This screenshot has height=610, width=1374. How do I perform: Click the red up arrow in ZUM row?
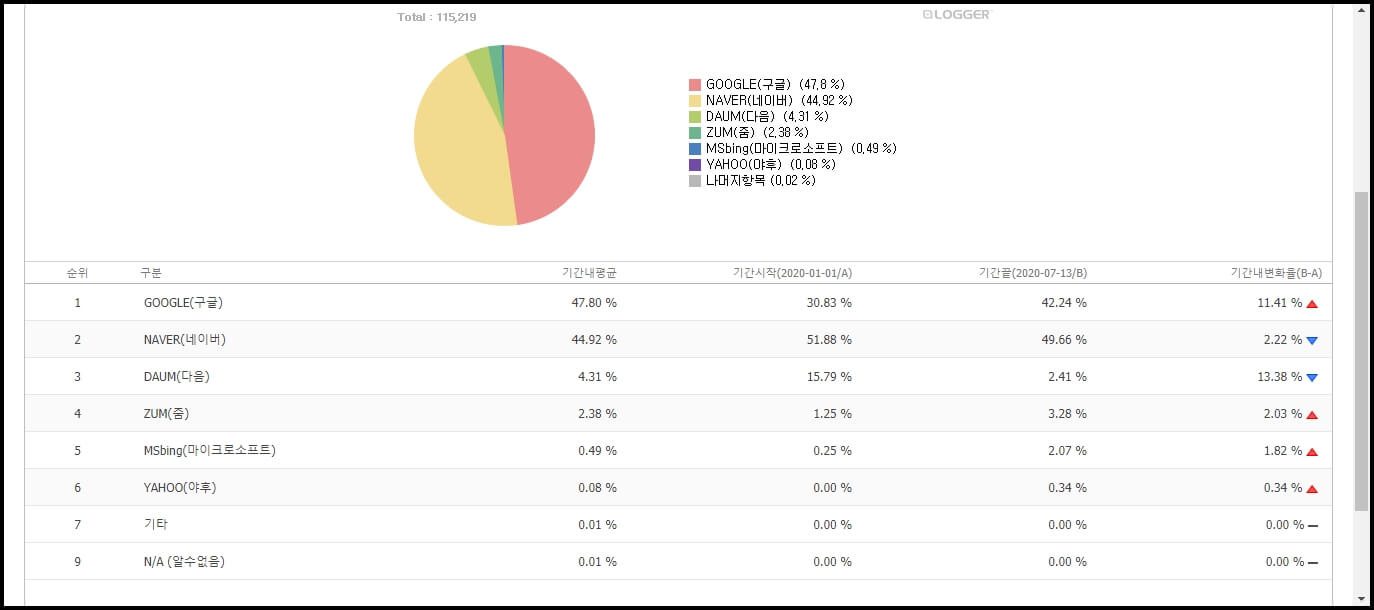click(1312, 414)
